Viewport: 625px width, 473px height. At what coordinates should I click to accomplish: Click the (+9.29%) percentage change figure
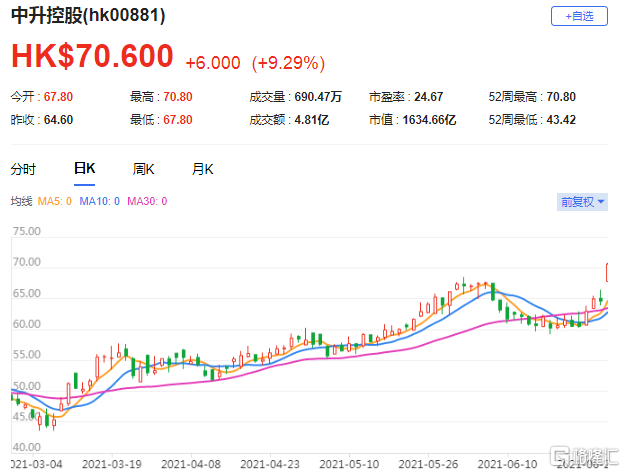point(288,62)
